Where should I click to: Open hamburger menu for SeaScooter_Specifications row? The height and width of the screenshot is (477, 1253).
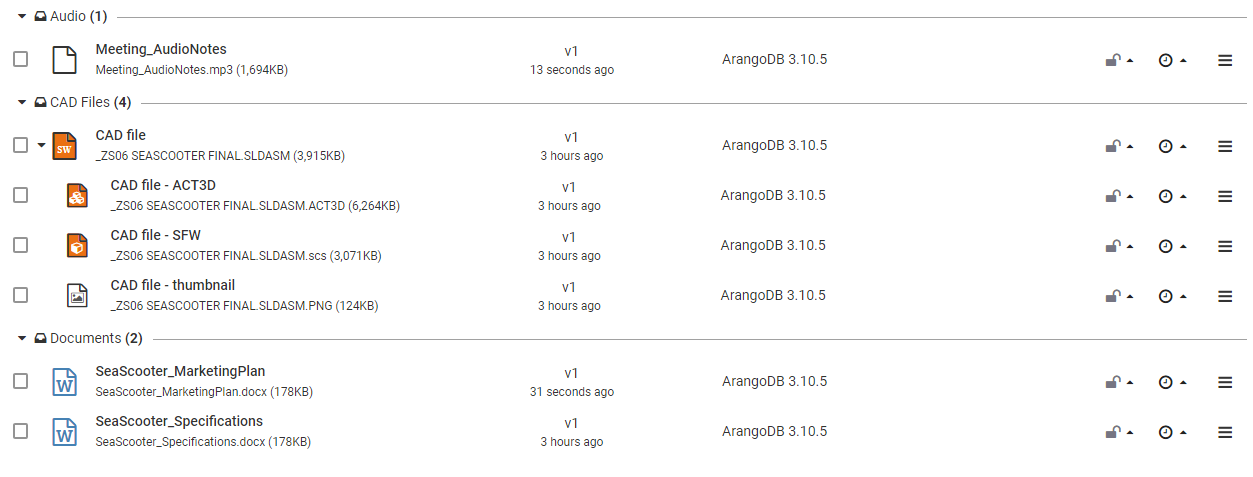pyautogui.click(x=1225, y=432)
